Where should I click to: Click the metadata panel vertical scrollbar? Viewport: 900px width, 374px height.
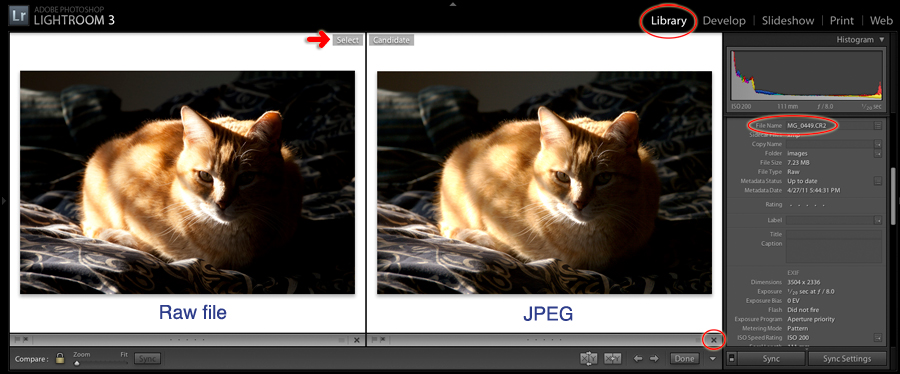click(893, 195)
